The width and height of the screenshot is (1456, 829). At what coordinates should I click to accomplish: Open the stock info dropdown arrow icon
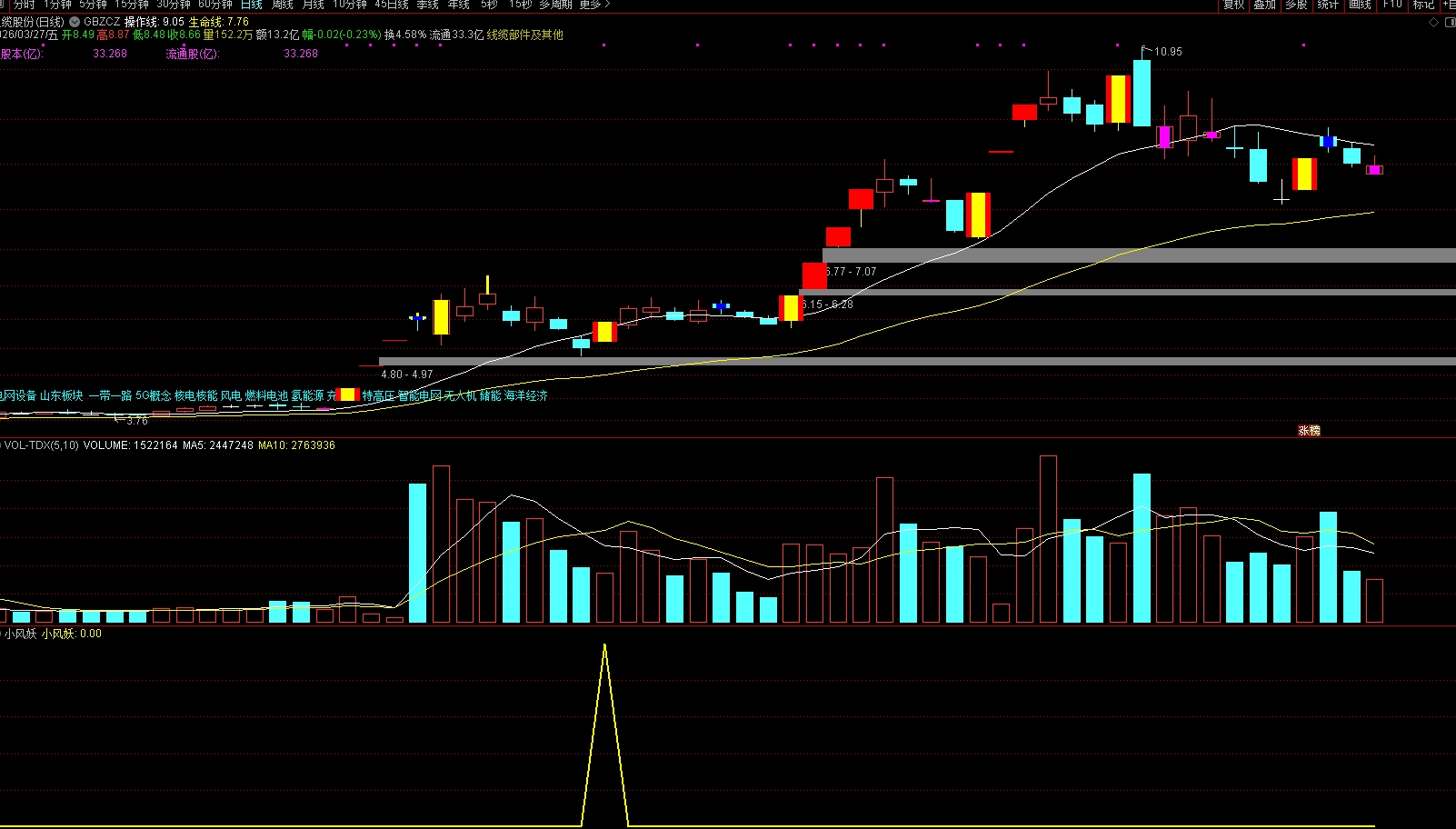point(75,21)
